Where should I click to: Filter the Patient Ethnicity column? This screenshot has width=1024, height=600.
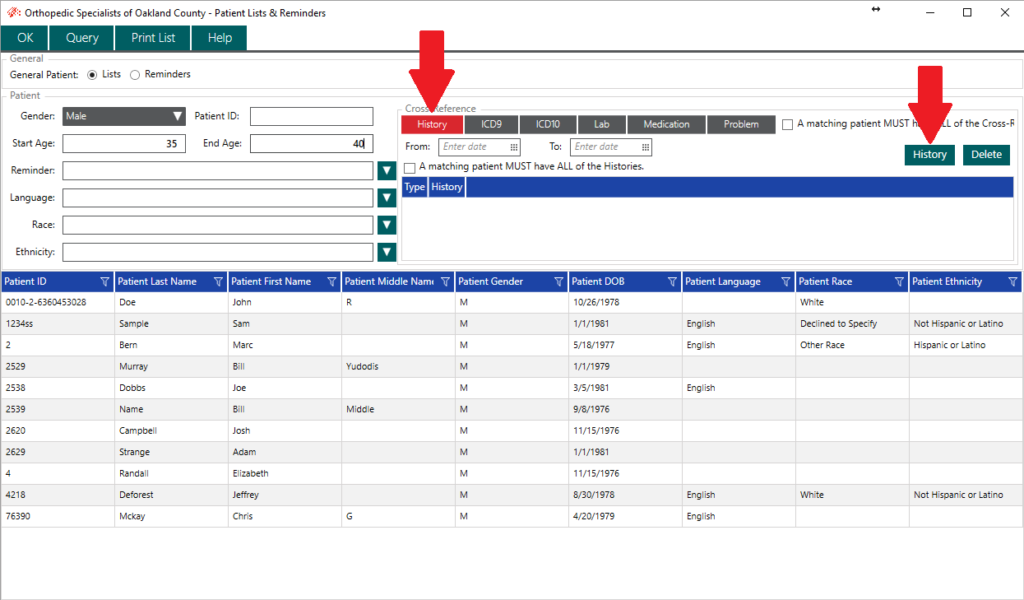coord(1012,281)
